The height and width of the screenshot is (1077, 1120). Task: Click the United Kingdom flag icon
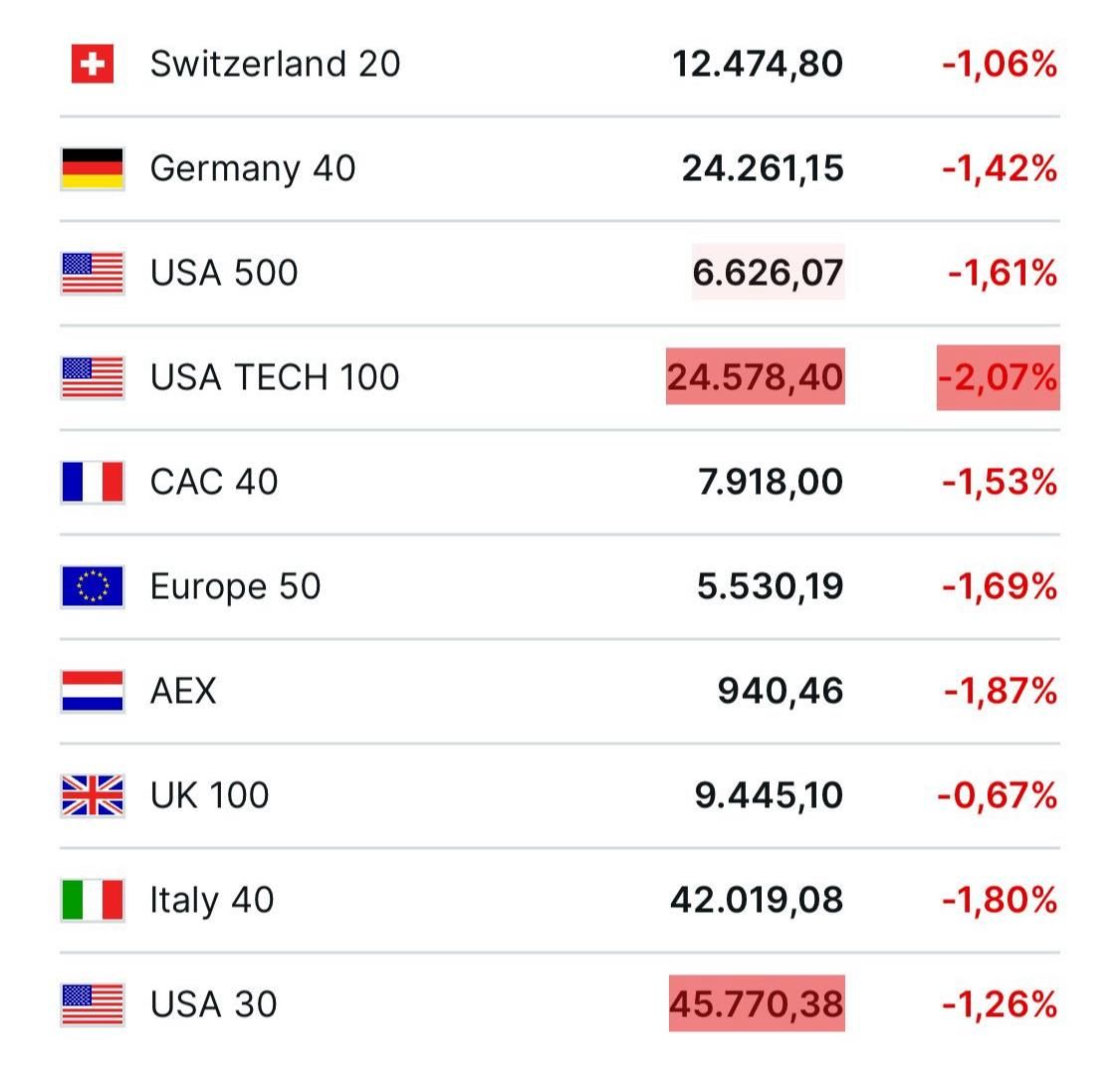click(92, 795)
